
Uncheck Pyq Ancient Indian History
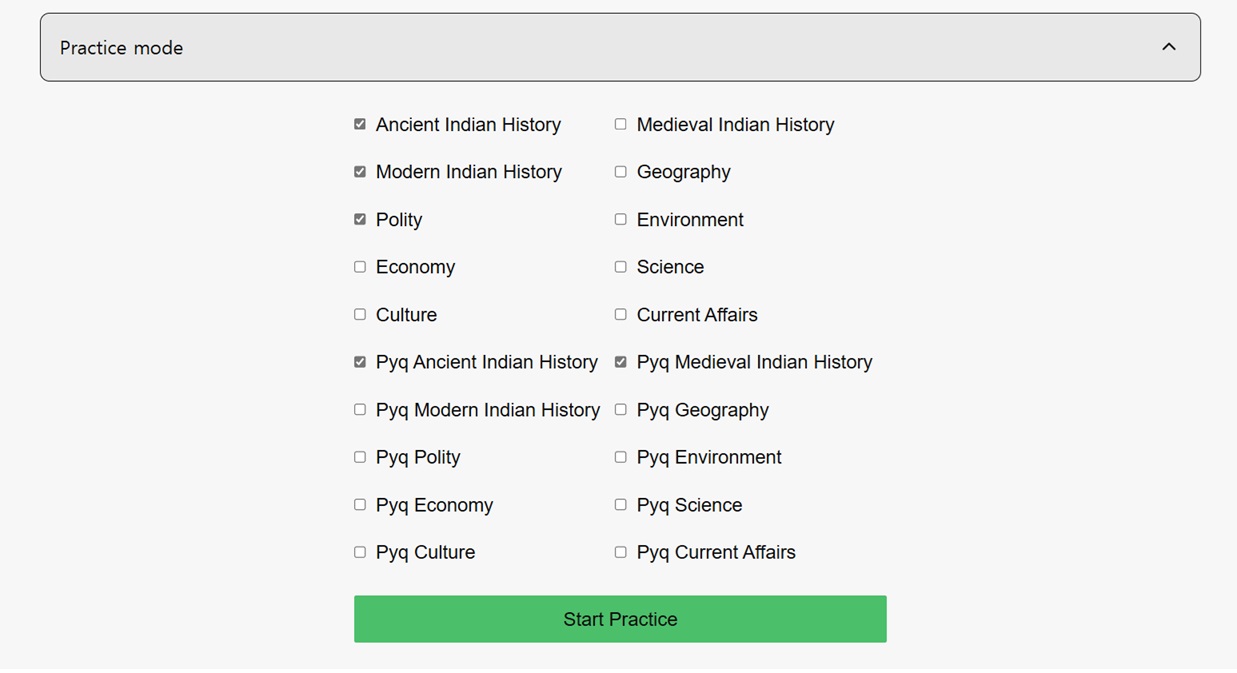360,362
